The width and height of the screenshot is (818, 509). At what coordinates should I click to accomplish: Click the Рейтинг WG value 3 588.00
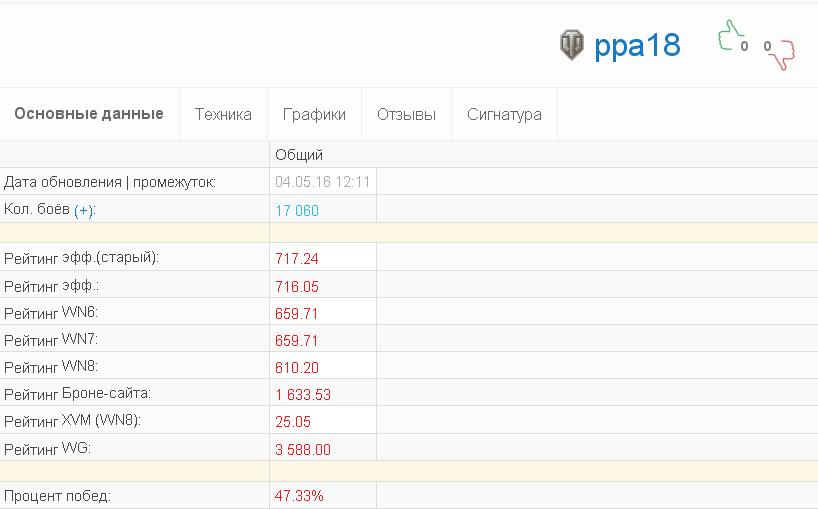coord(303,450)
